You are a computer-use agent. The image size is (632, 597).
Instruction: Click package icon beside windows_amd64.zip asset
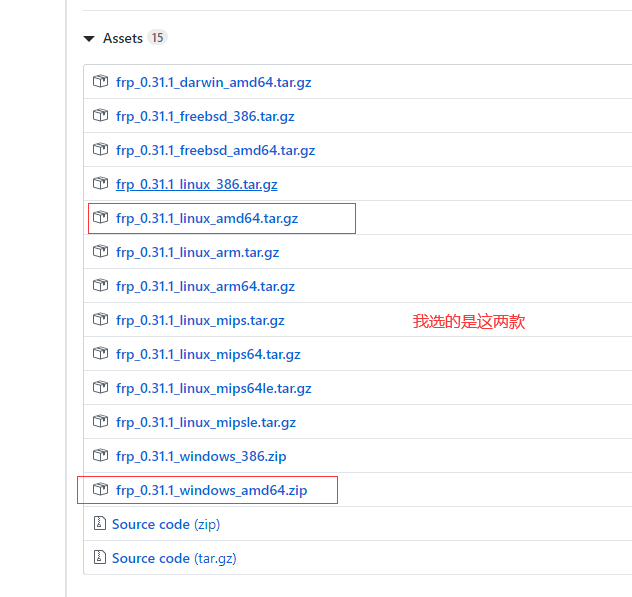[100, 489]
